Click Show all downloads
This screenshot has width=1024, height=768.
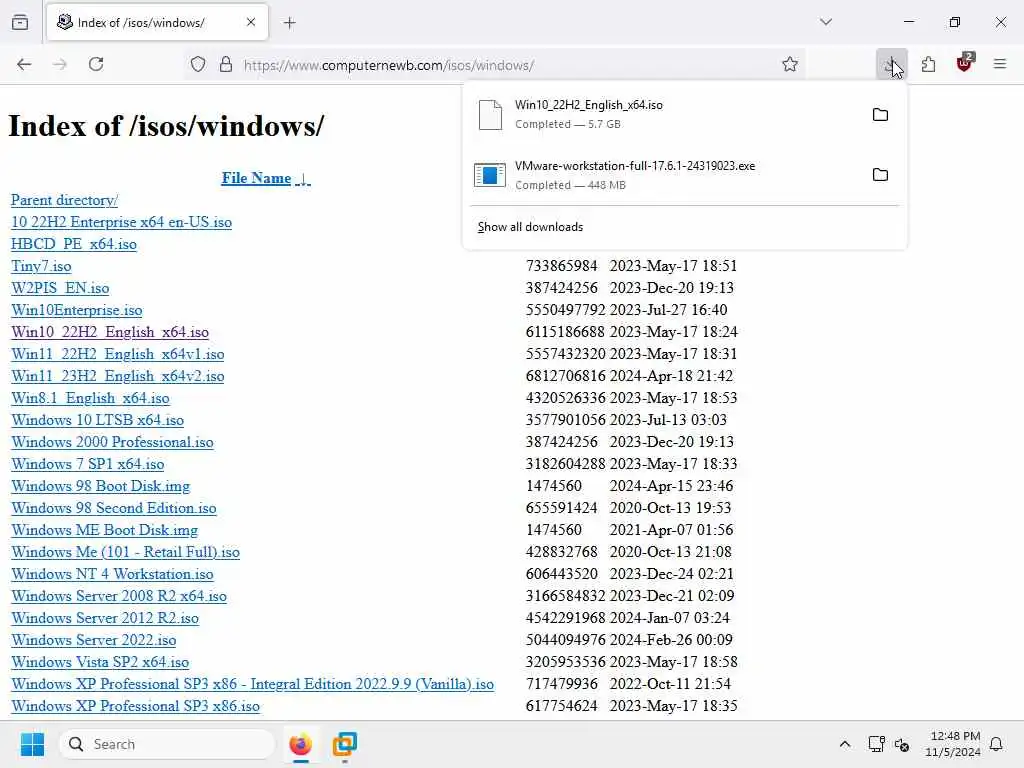point(530,227)
